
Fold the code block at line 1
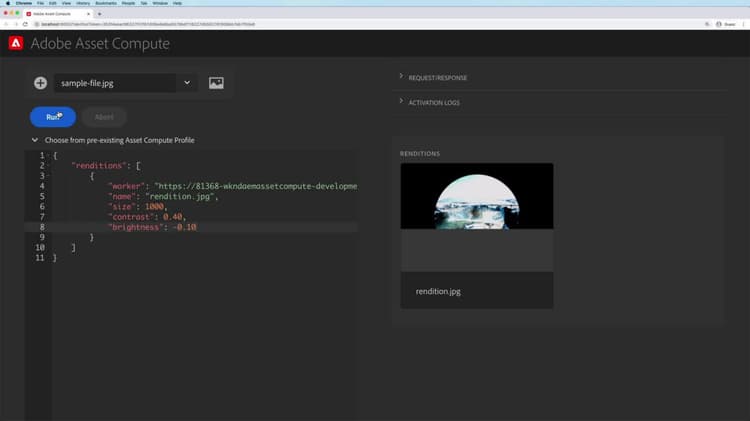pyautogui.click(x=48, y=155)
